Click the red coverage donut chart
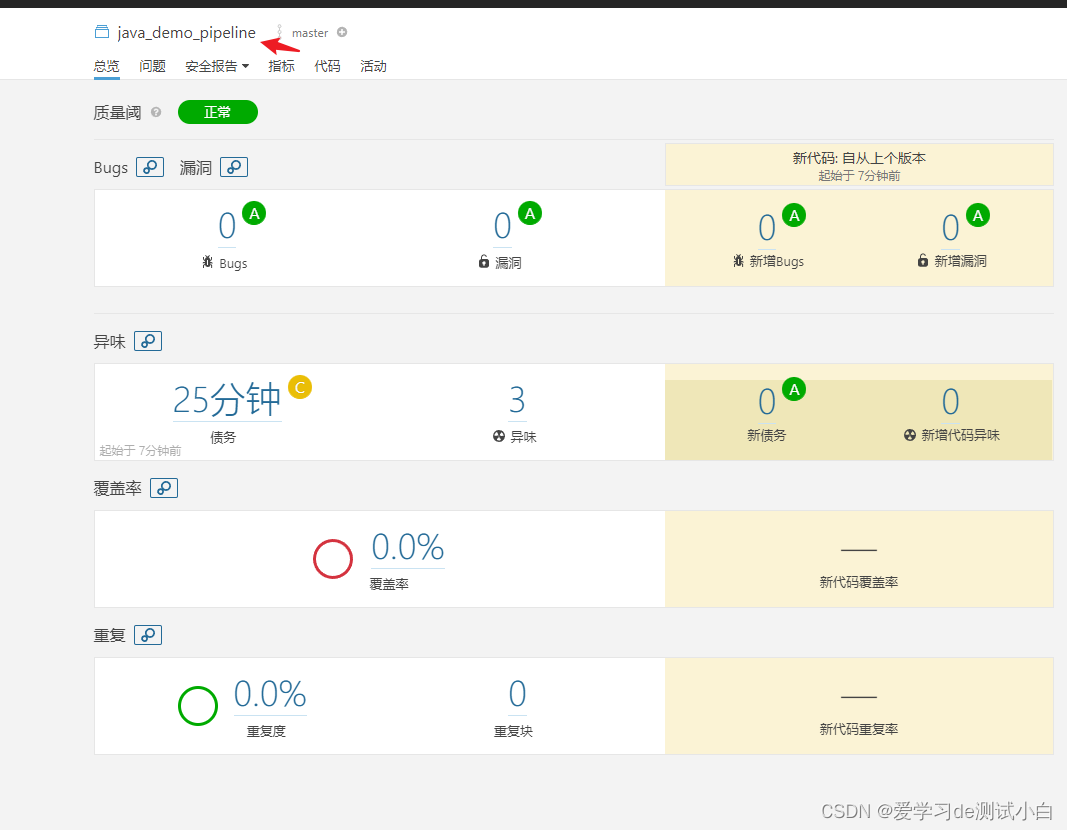Viewport: 1067px width, 830px height. 333,558
